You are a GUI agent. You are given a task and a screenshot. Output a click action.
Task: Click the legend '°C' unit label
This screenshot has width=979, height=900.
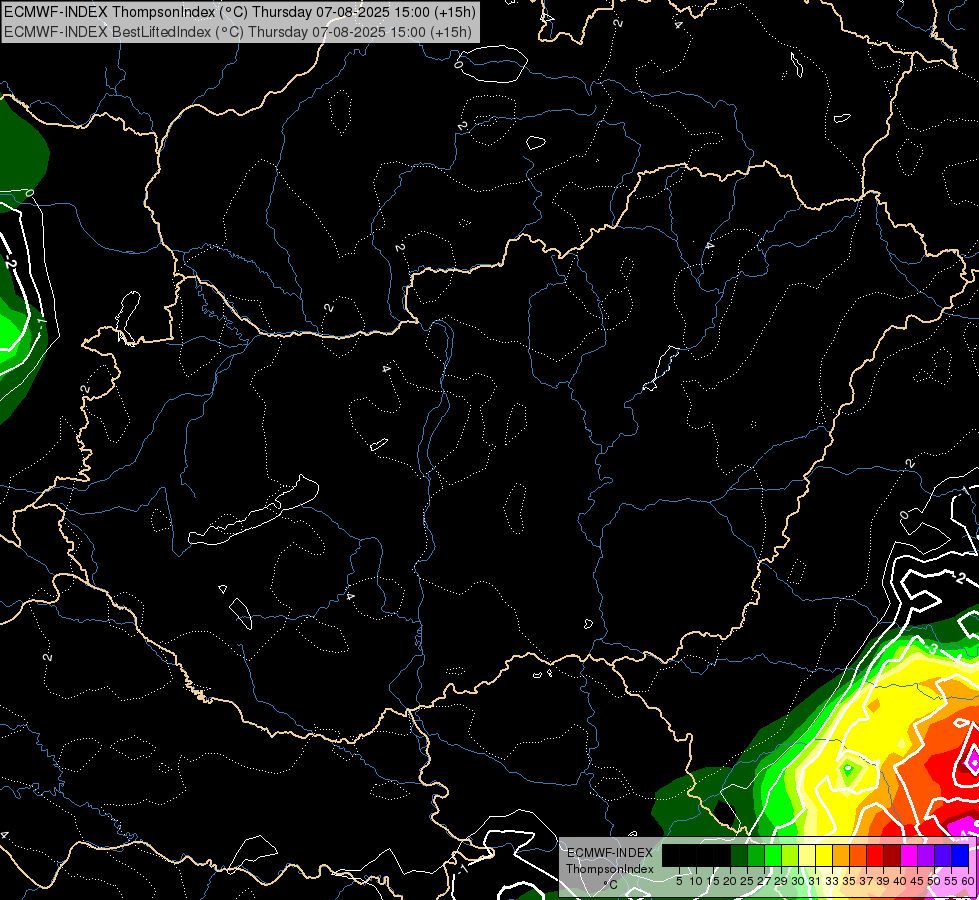[x=611, y=885]
